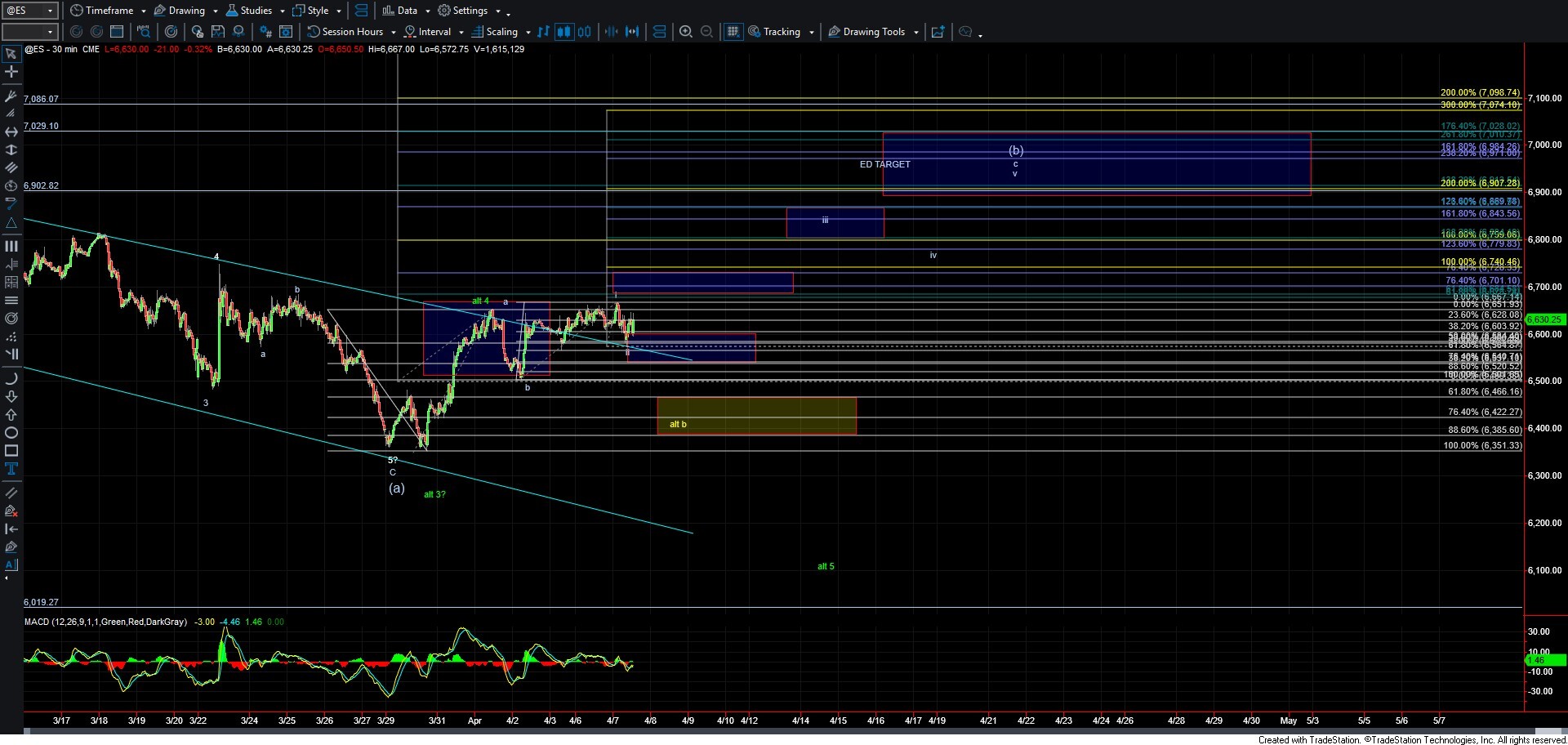Select the Text drawing tool
The height and width of the screenshot is (745, 1568).
(11, 469)
